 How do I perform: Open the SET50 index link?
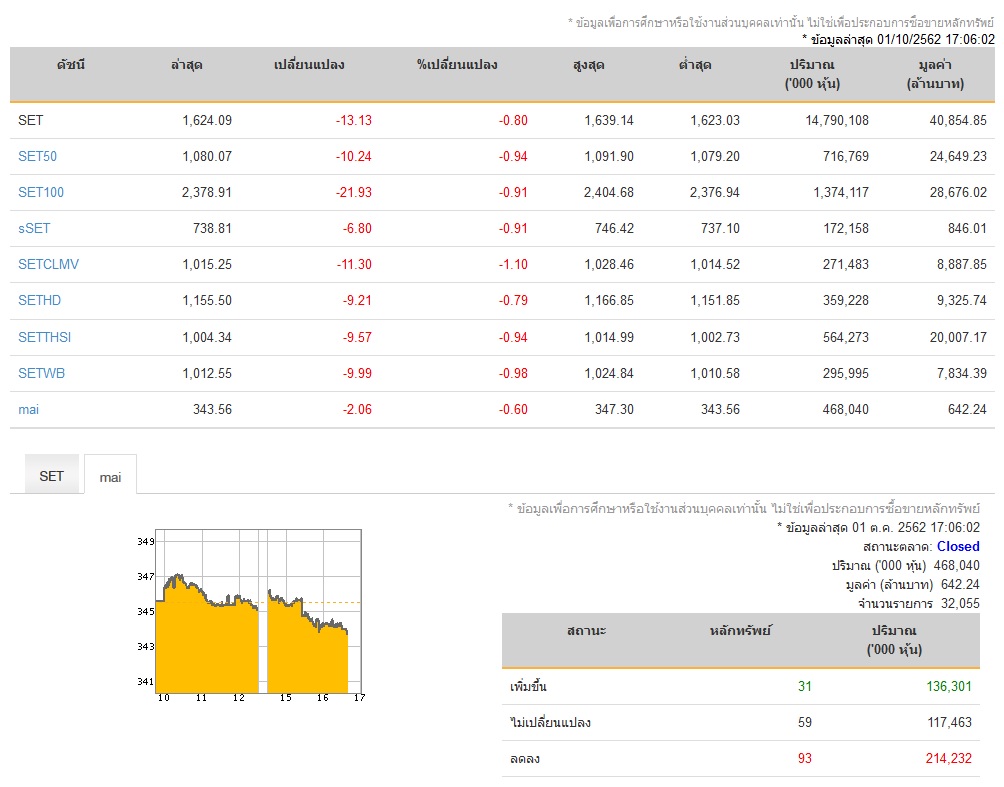pyautogui.click(x=37, y=156)
